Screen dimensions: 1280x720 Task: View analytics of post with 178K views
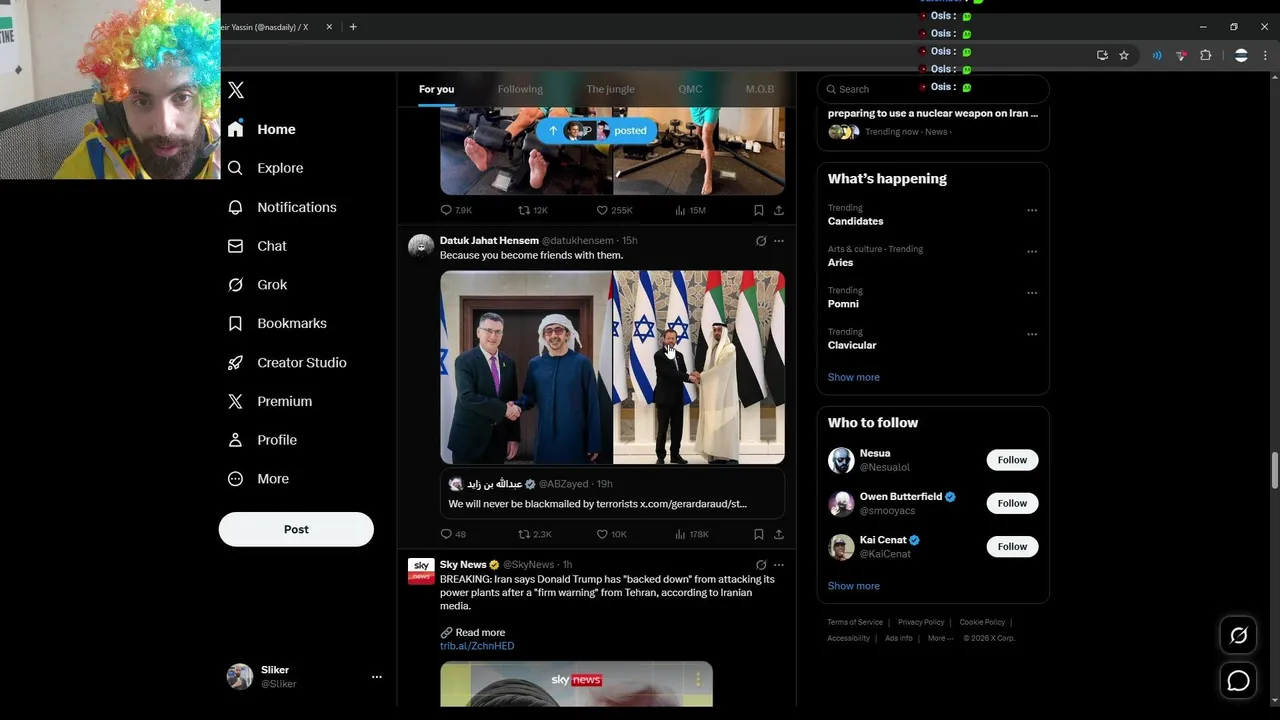692,534
